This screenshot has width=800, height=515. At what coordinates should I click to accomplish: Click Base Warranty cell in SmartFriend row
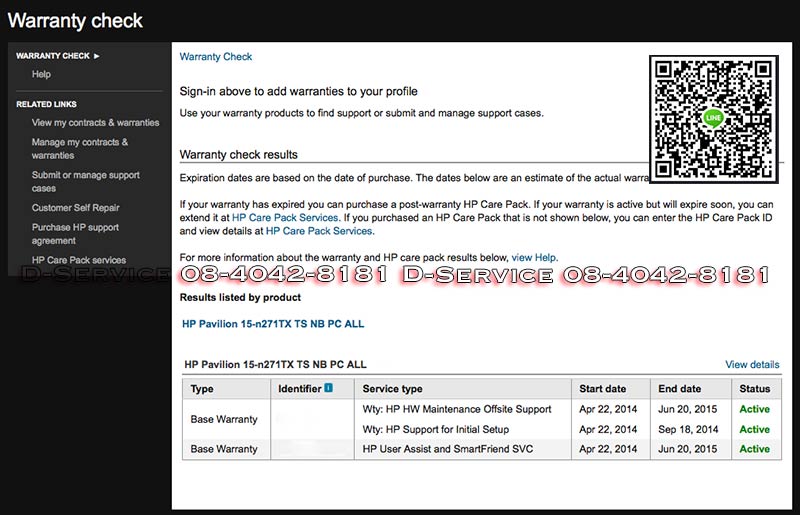click(x=224, y=449)
